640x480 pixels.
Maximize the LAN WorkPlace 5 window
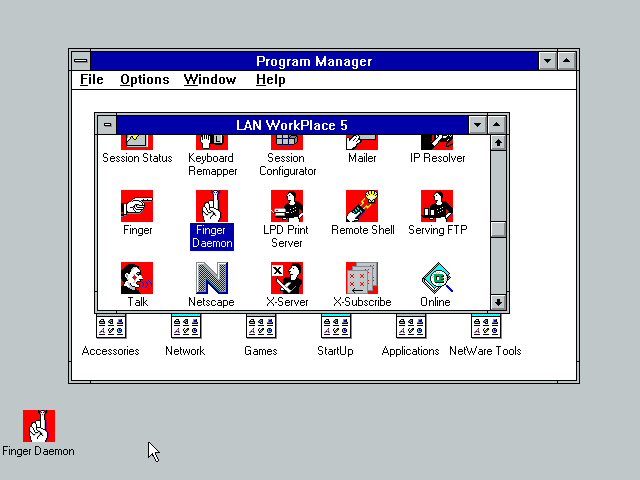coord(496,124)
